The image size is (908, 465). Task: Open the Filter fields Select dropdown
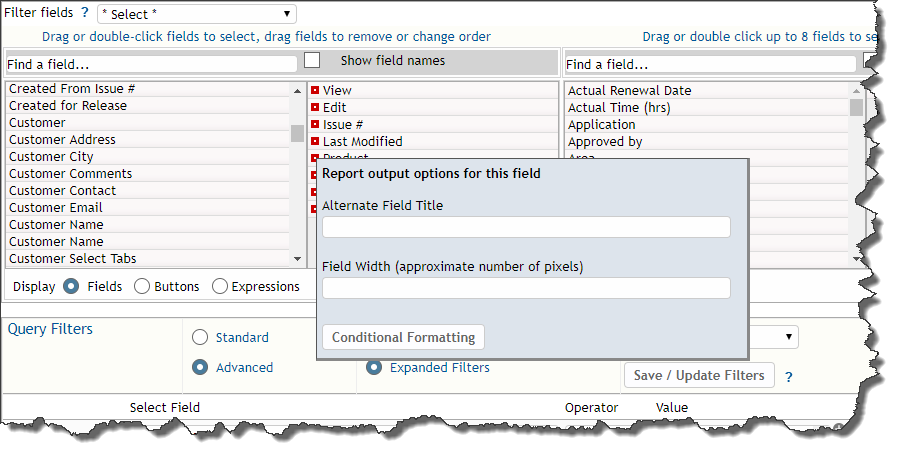[x=197, y=14]
